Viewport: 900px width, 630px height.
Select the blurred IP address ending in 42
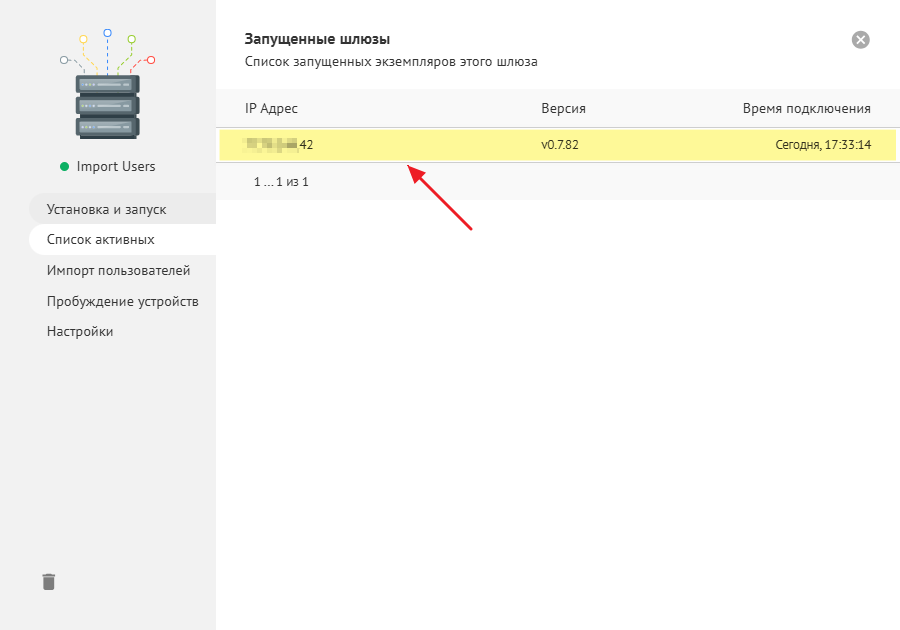[279, 145]
